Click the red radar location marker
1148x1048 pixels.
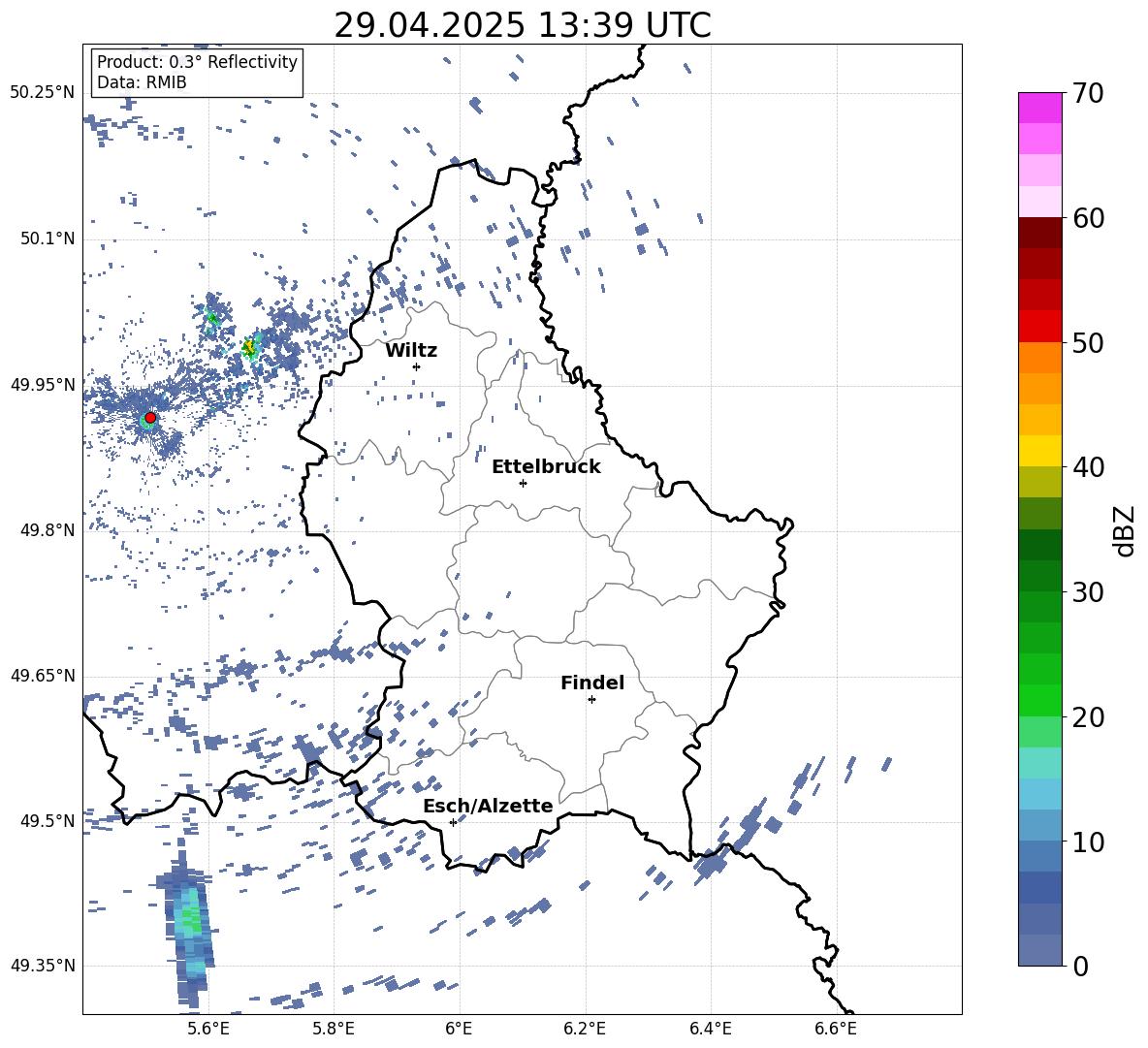point(150,418)
